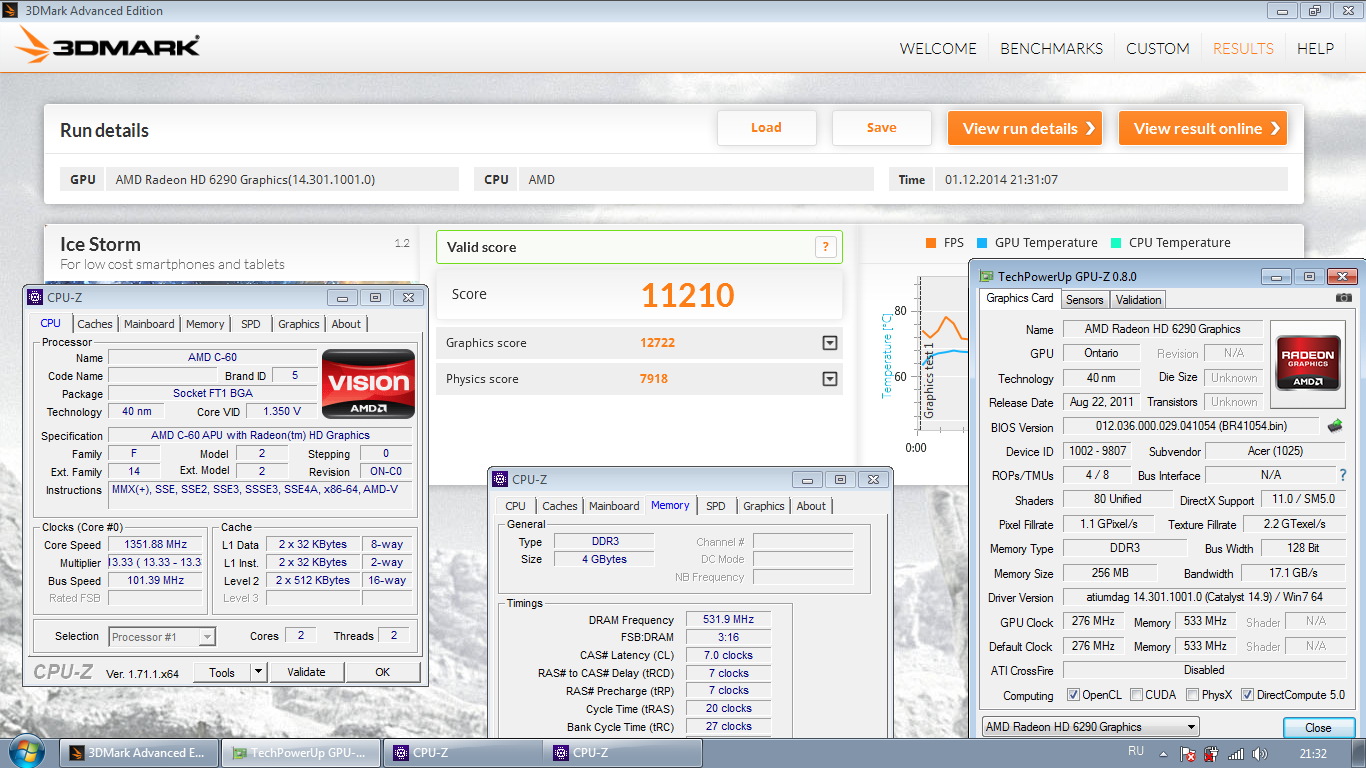Expand the Physics score details arrow

(829, 379)
